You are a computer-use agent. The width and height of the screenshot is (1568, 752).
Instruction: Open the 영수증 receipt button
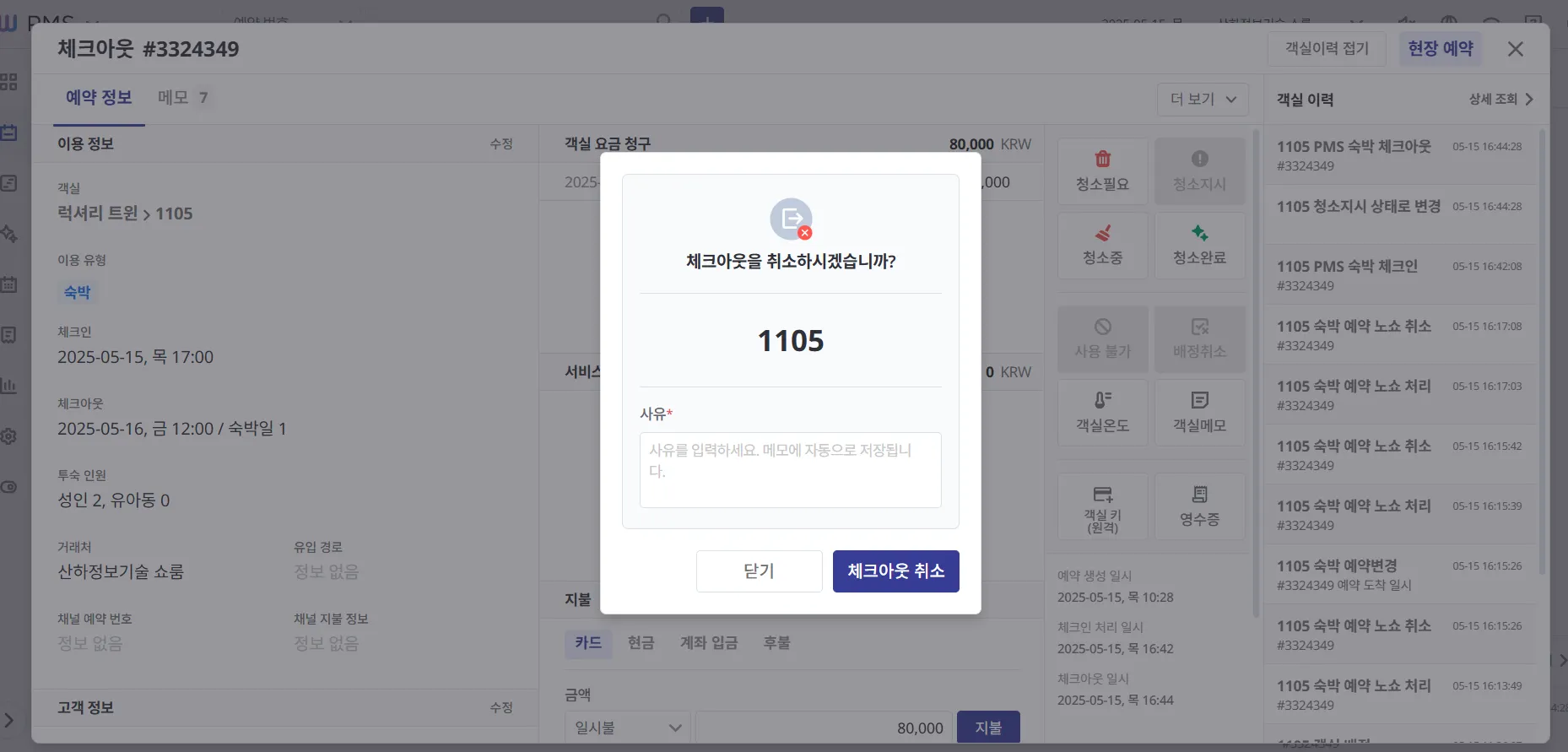point(1199,506)
